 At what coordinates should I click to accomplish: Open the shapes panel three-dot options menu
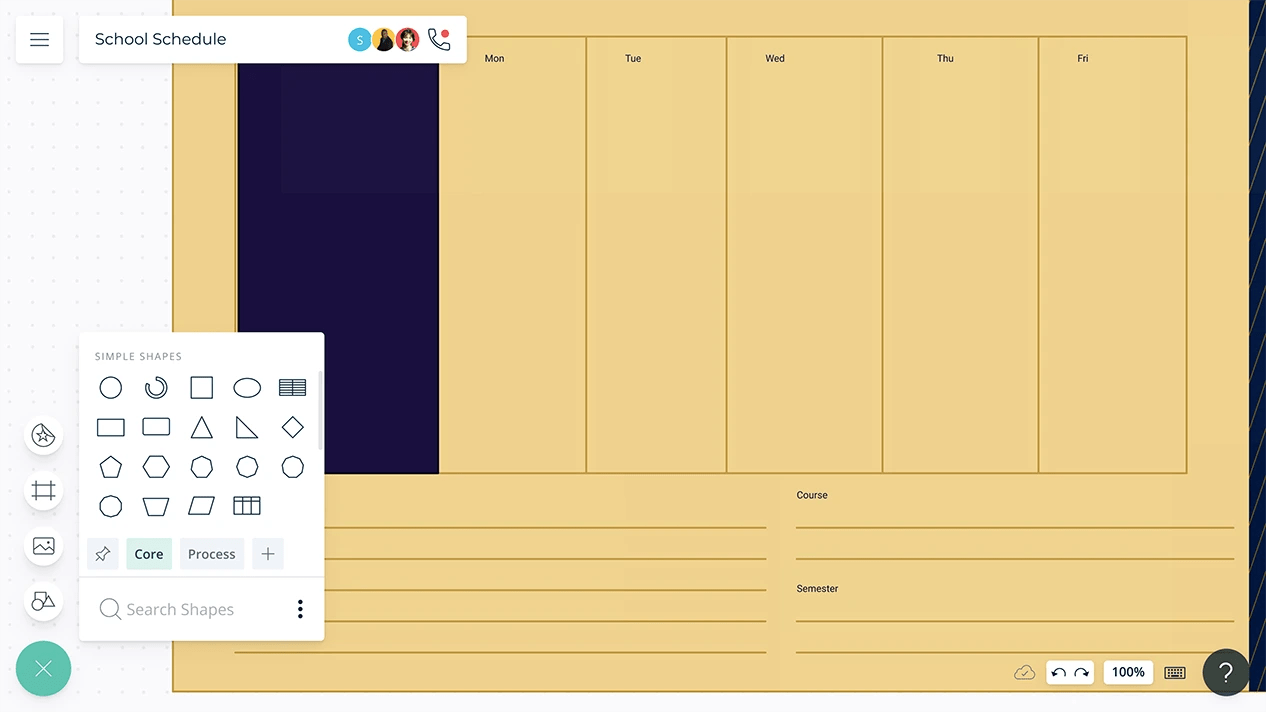[x=300, y=609]
